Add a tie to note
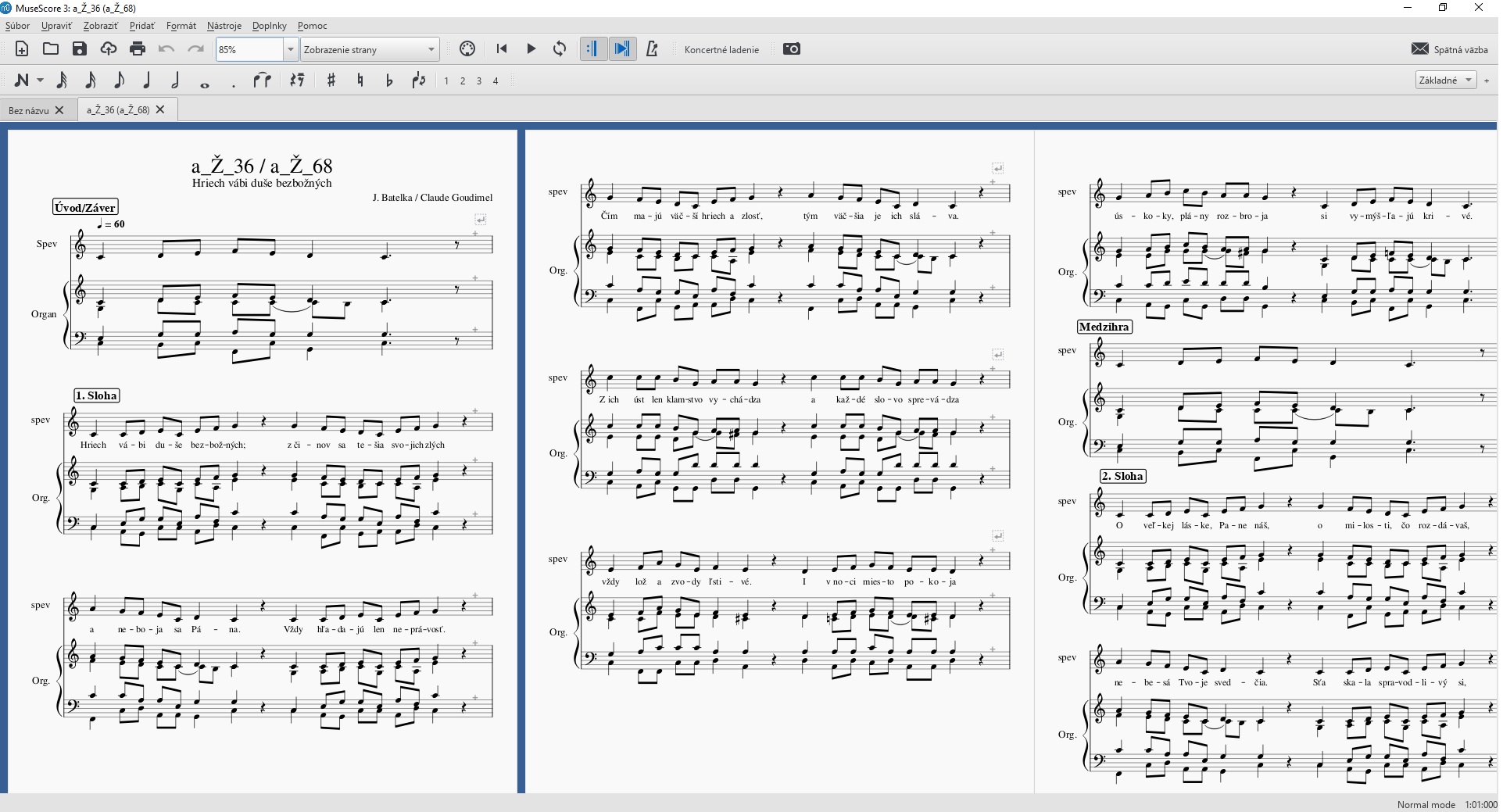This screenshot has height=812, width=1503. (263, 80)
